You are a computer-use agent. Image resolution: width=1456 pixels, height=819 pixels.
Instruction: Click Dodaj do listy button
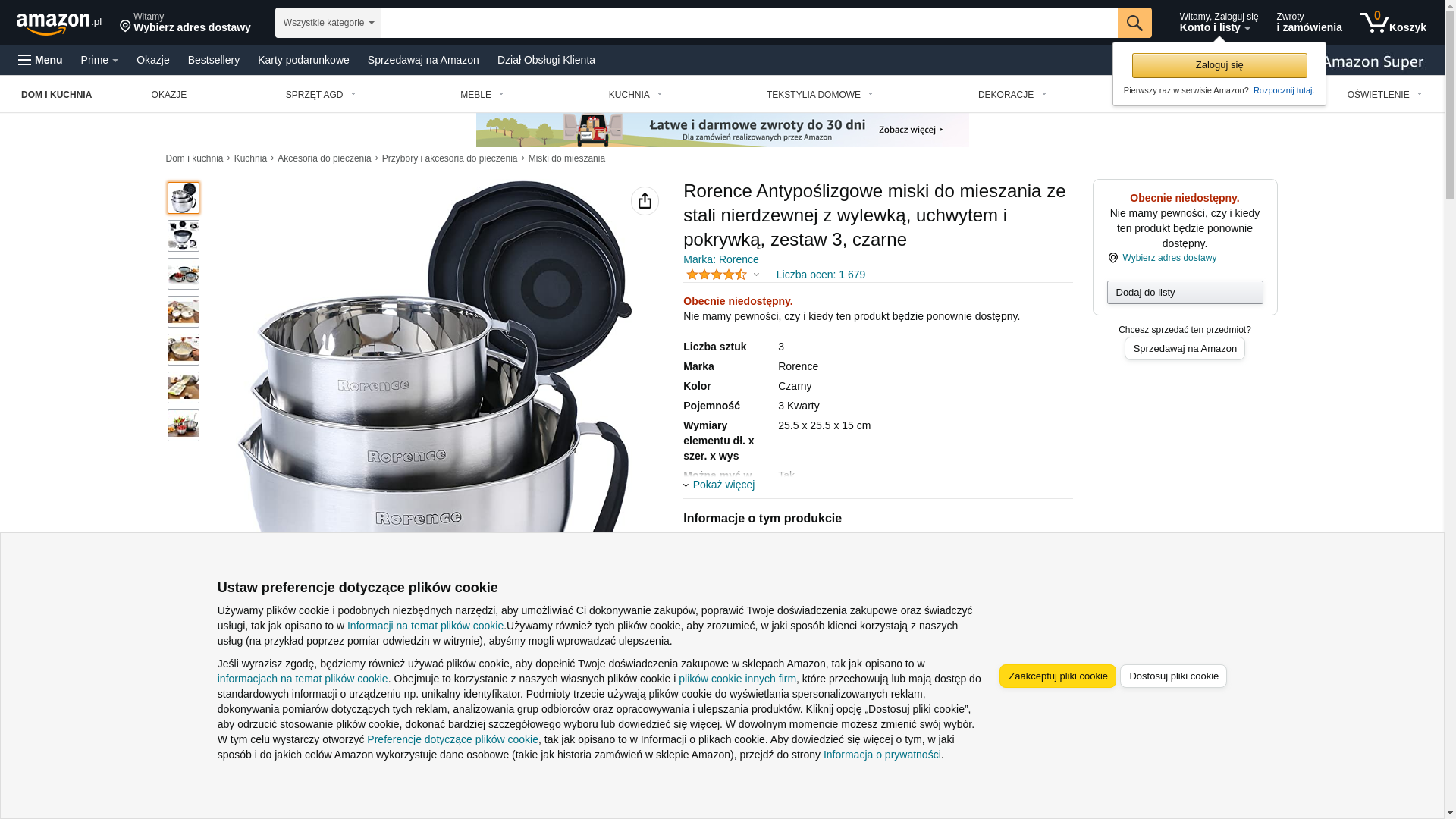coord(1185,293)
